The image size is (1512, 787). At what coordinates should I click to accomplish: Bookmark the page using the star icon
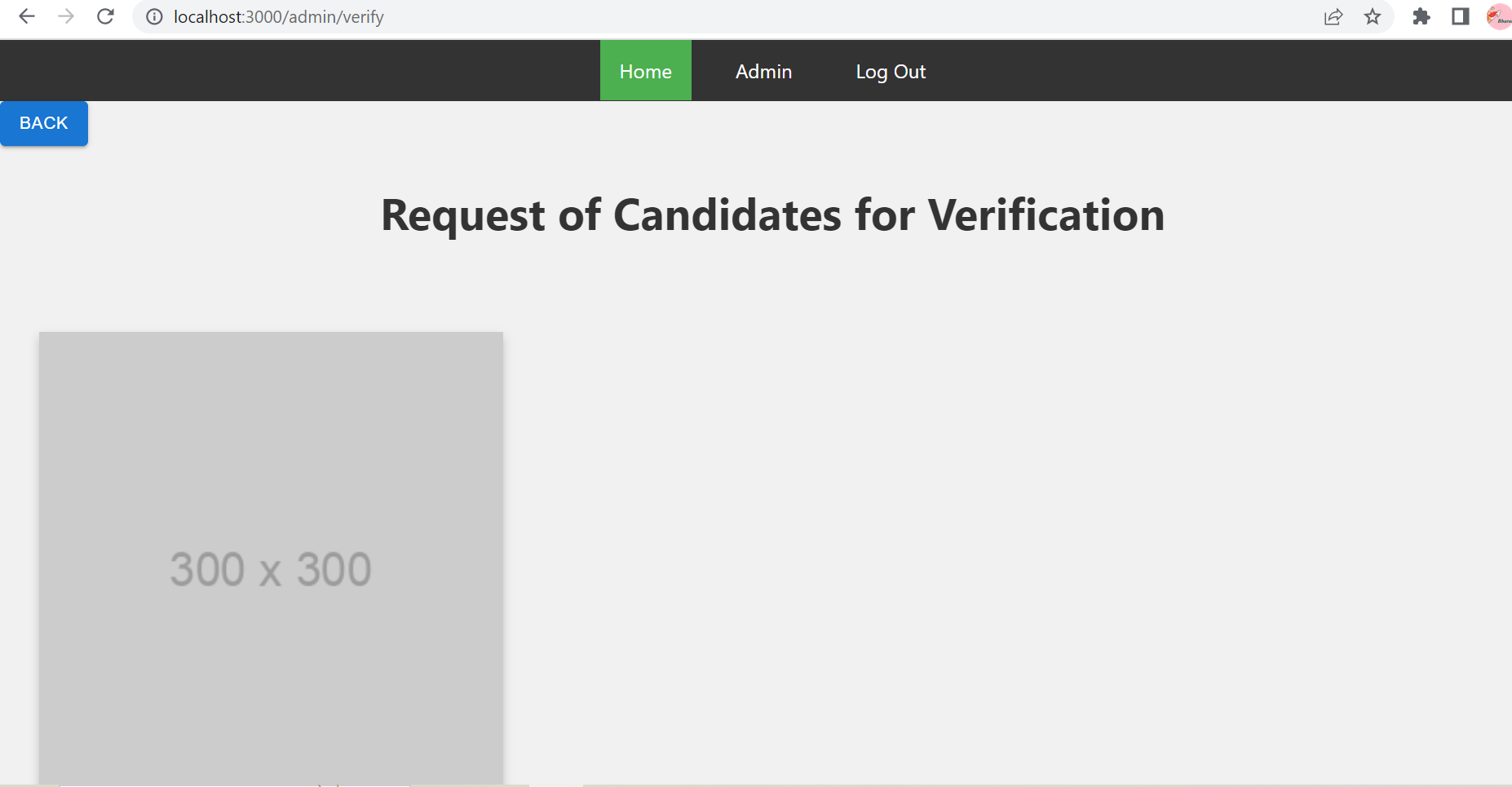[1373, 16]
